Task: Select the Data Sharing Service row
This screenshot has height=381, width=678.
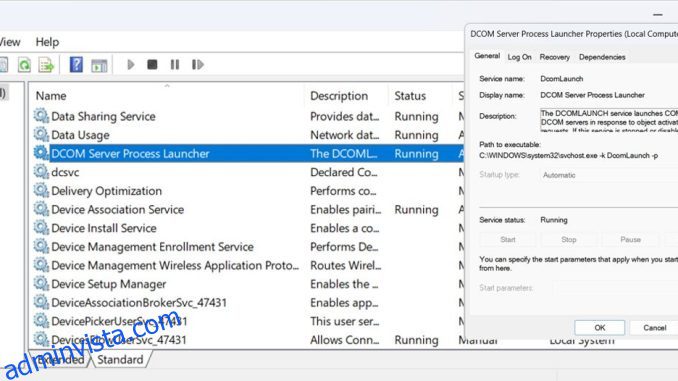Action: click(x=247, y=116)
